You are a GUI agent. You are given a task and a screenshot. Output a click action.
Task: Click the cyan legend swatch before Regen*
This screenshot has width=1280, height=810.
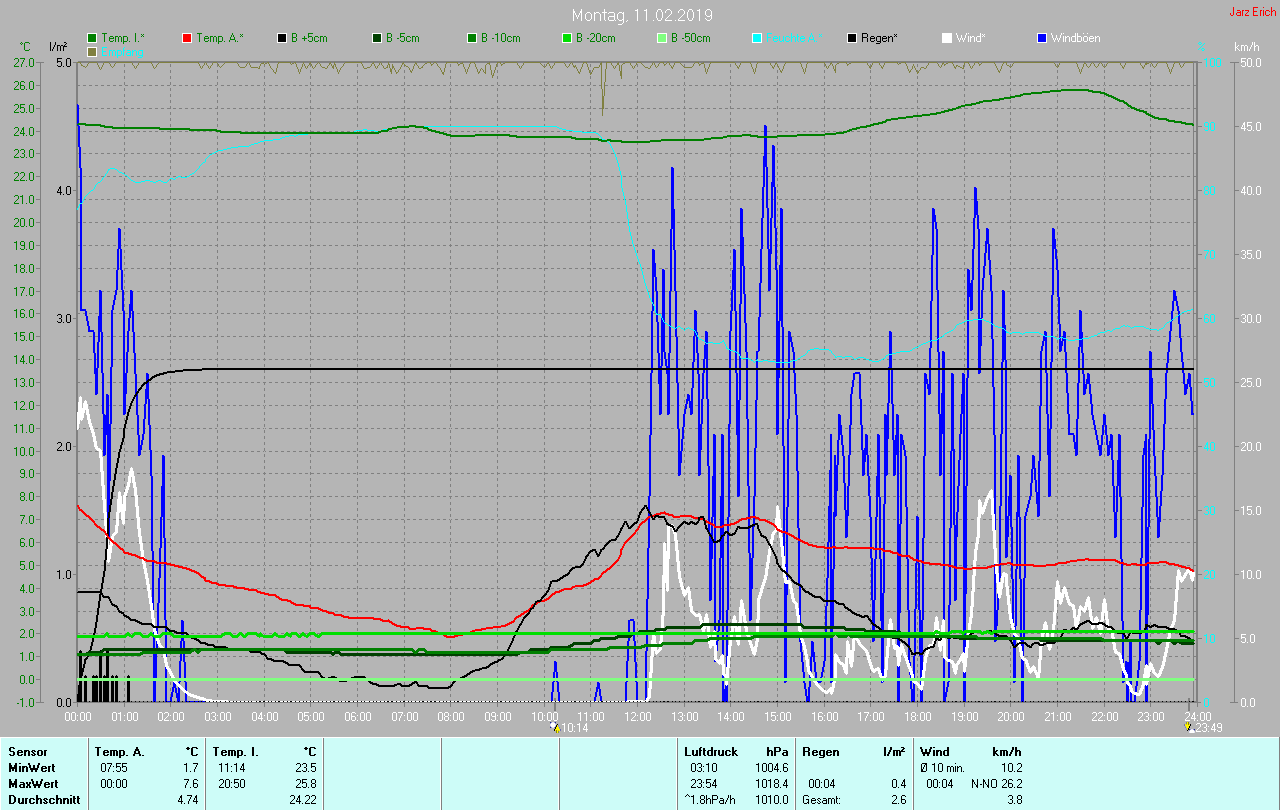point(757,38)
